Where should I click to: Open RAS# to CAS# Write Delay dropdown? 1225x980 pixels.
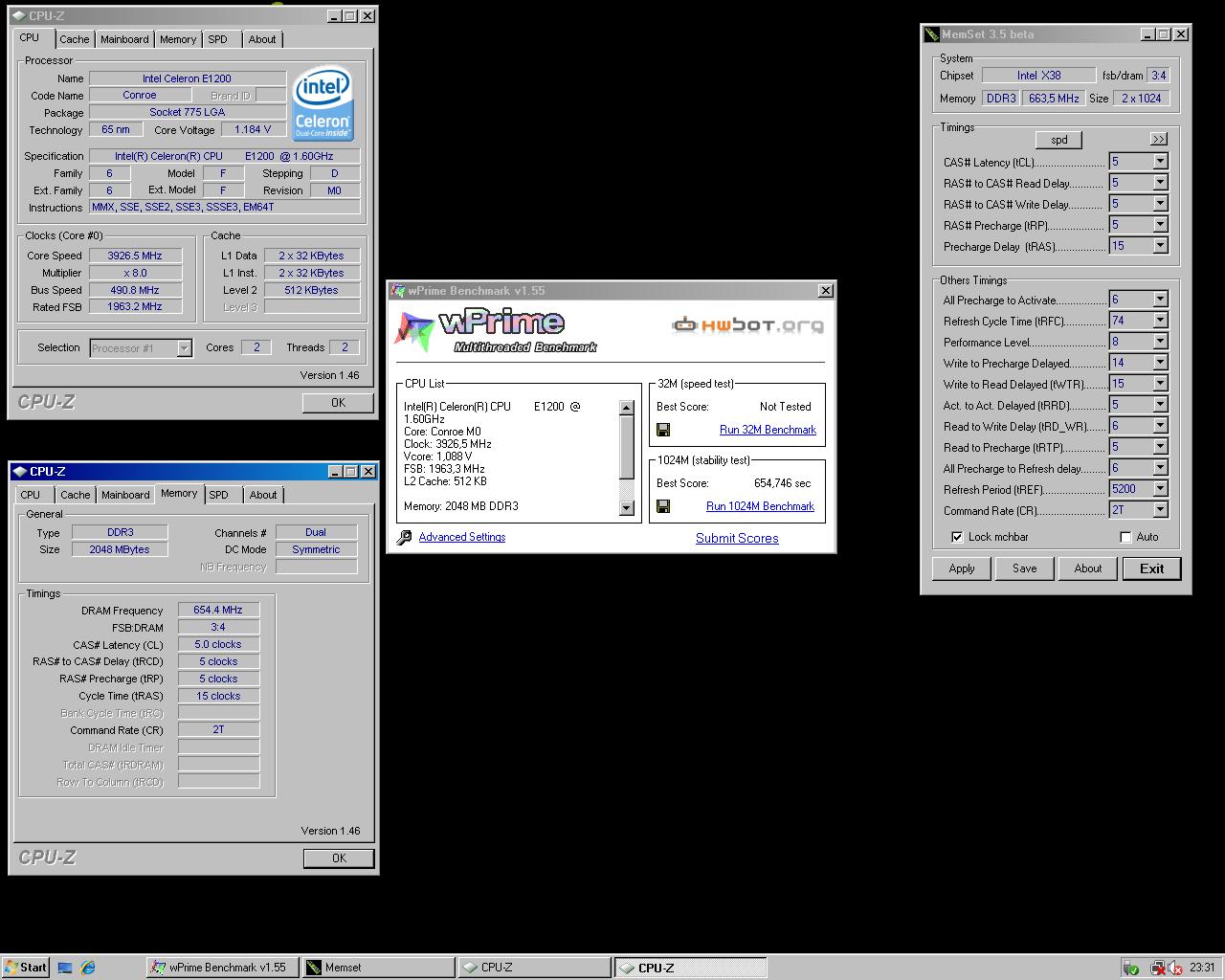(x=1160, y=204)
